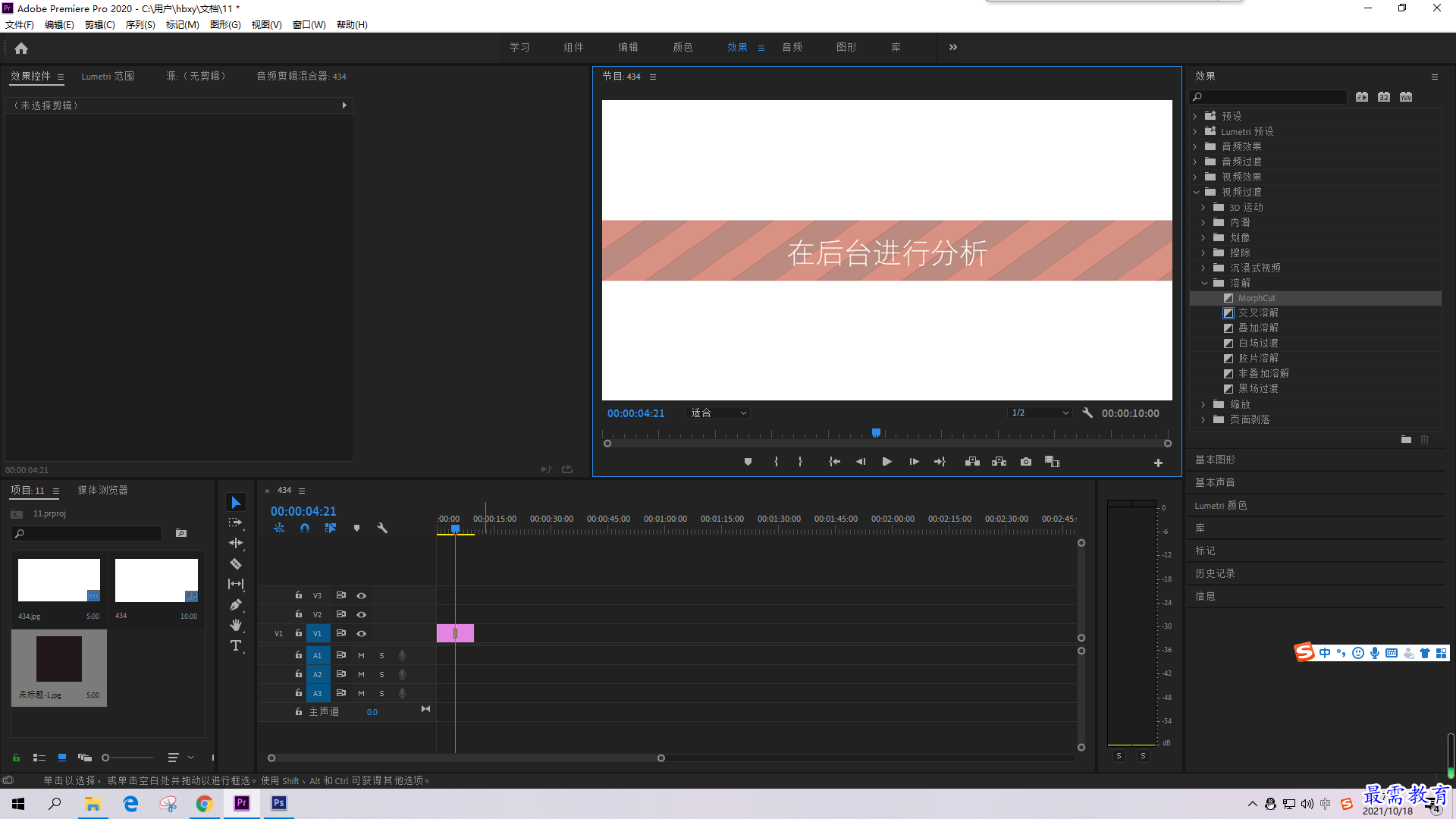
Task: Step back one frame
Action: (861, 462)
